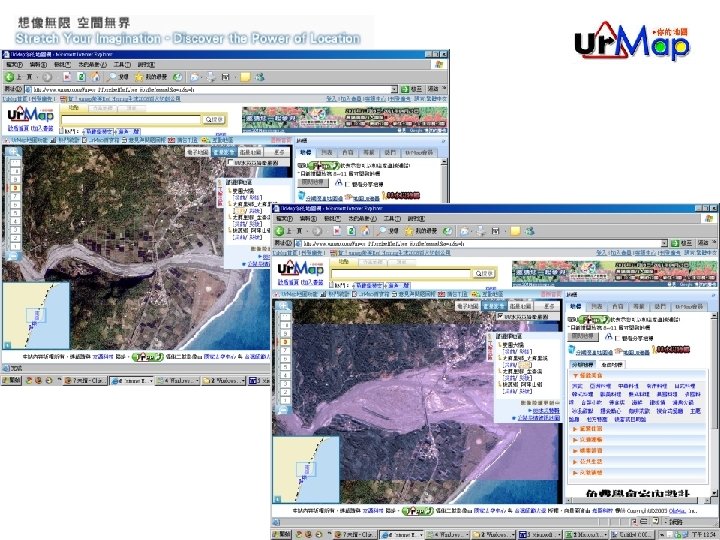
Task: Click the zoom-in magnifier atop back map zoom bar
Action: [14, 152]
